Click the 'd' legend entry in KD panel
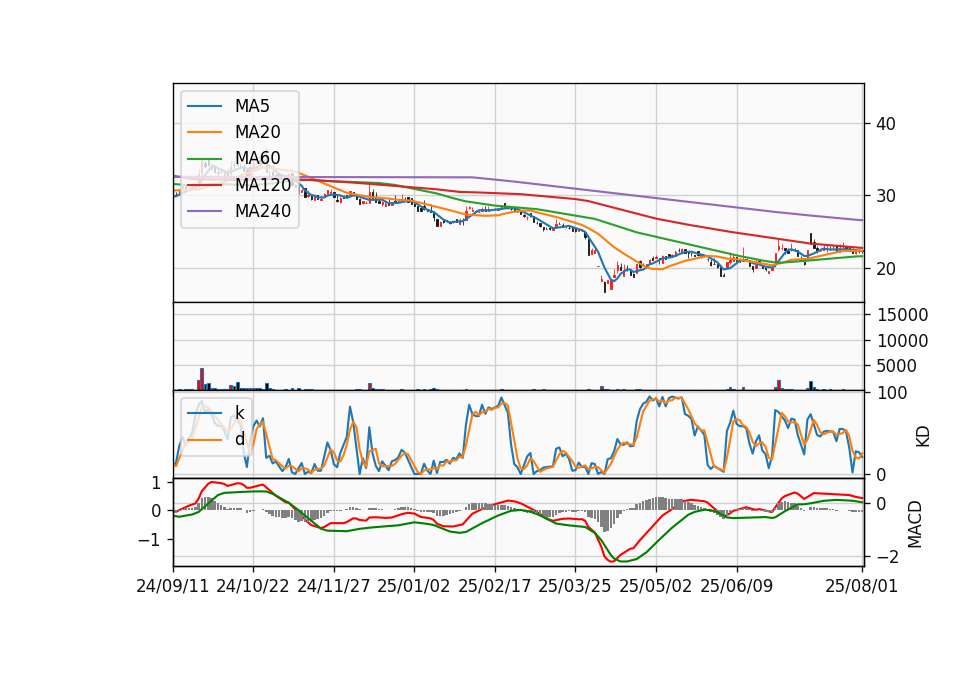 click(x=239, y=439)
